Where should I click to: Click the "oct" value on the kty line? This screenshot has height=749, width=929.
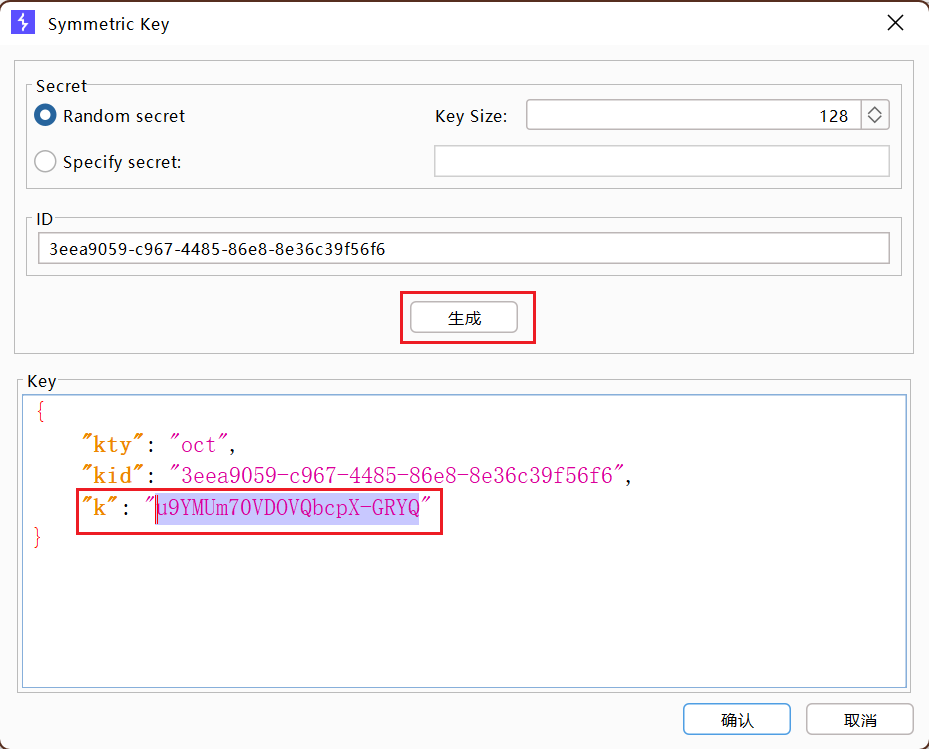click(x=198, y=445)
